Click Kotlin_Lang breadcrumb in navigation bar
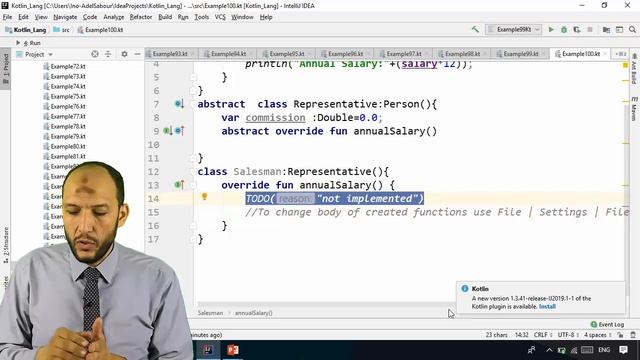The image size is (640, 360). pos(26,30)
